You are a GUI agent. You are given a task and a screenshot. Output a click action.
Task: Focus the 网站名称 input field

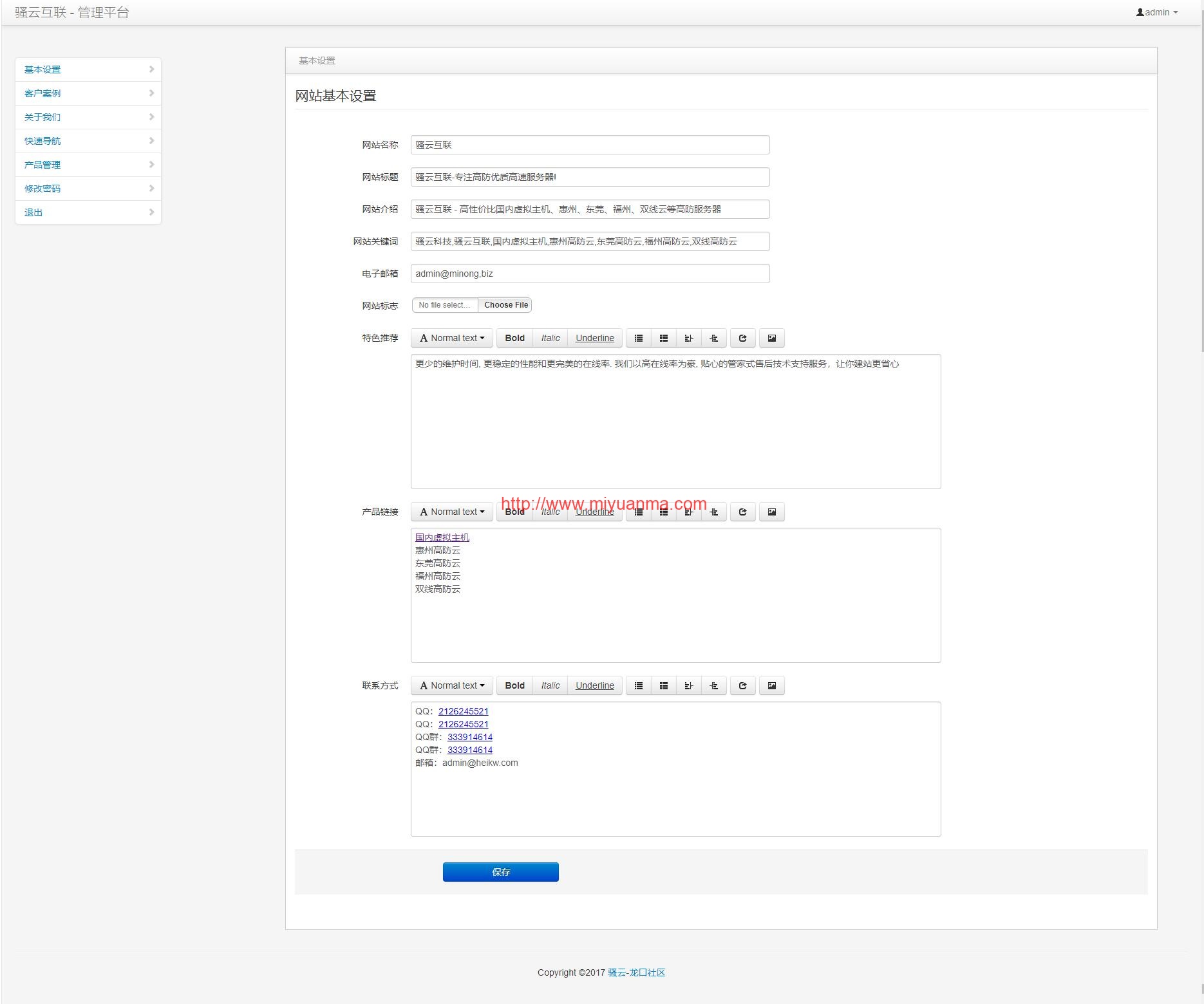pos(590,145)
